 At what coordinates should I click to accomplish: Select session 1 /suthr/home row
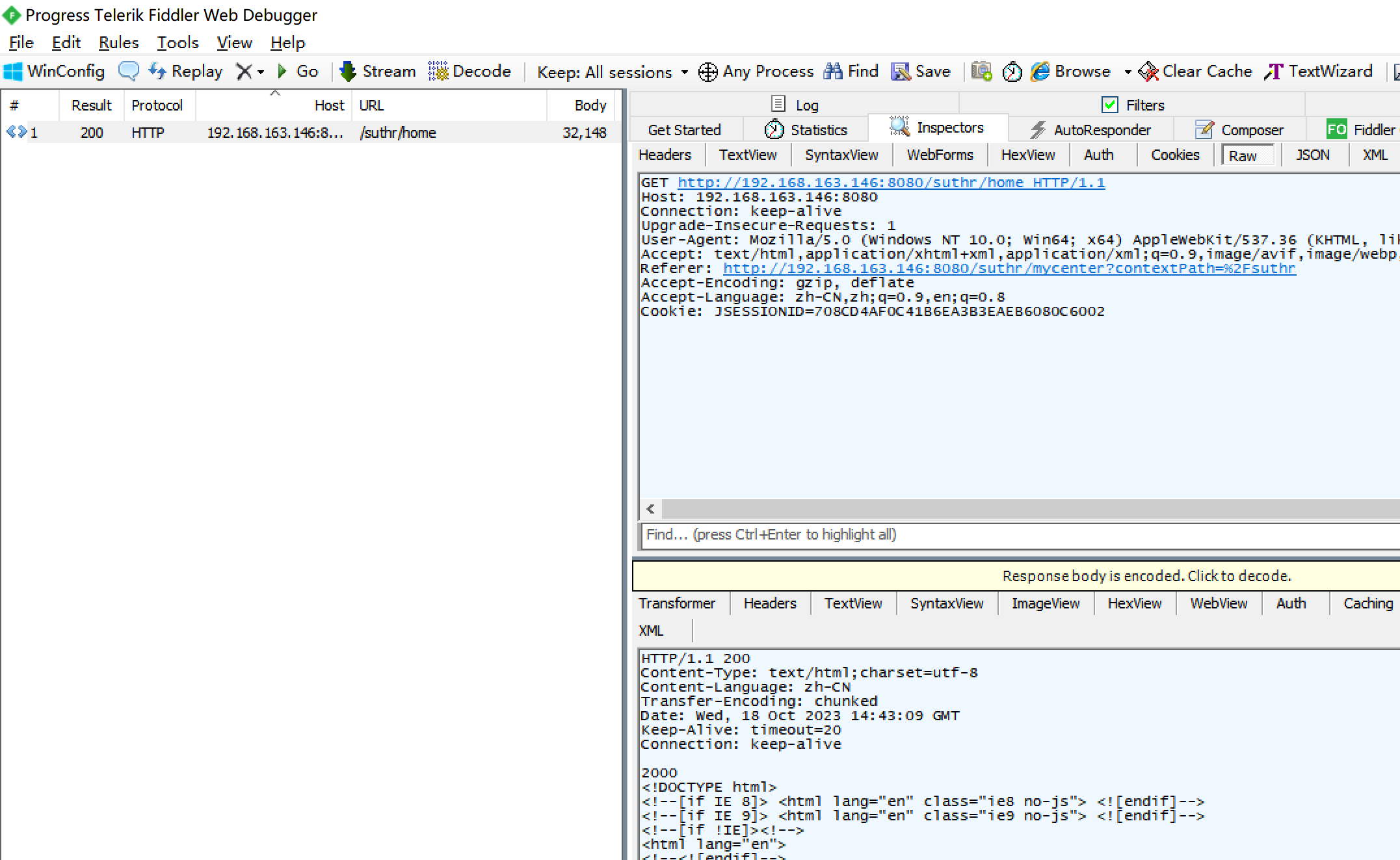(310, 133)
